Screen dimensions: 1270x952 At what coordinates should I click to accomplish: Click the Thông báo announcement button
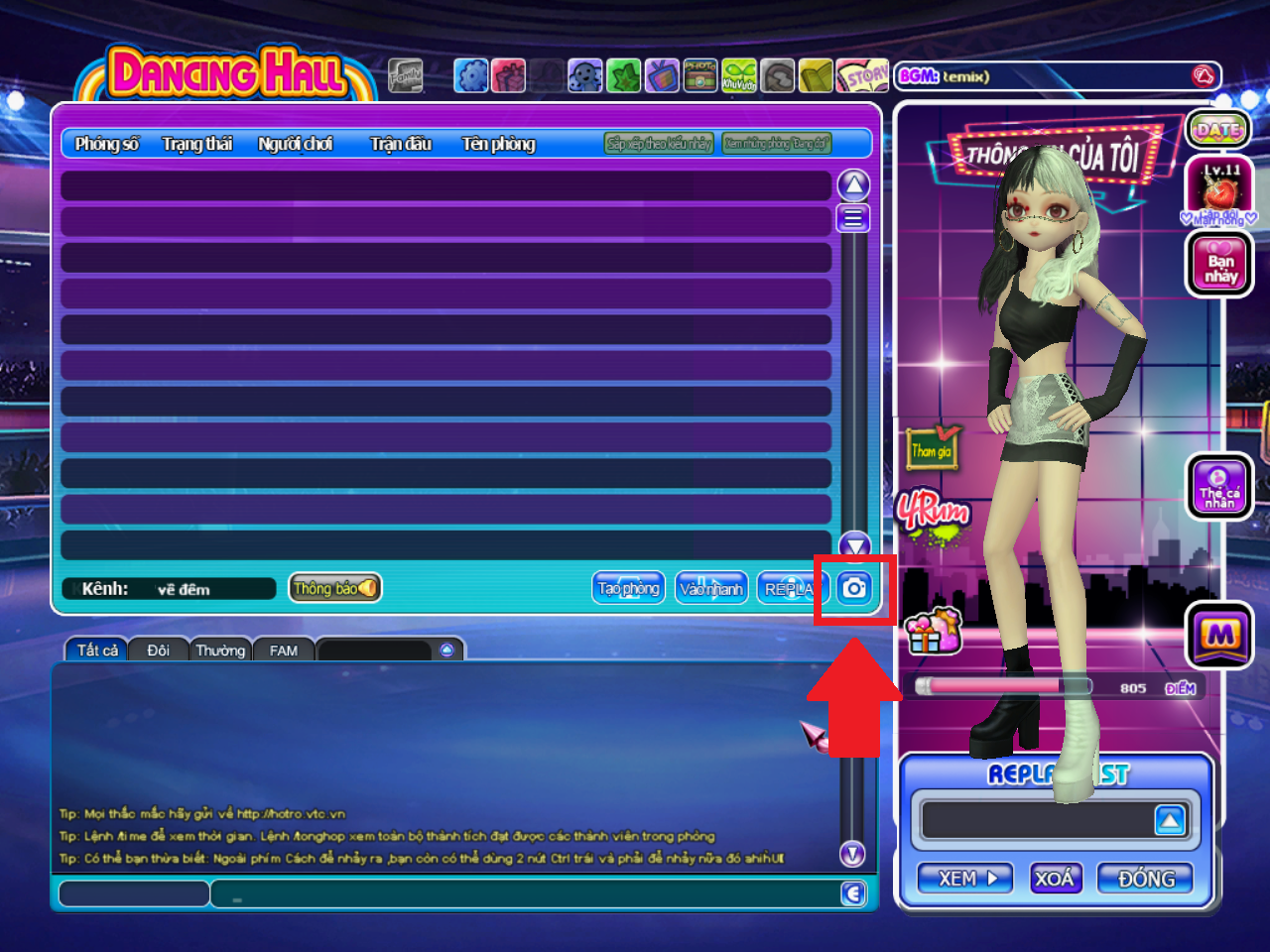point(335,588)
